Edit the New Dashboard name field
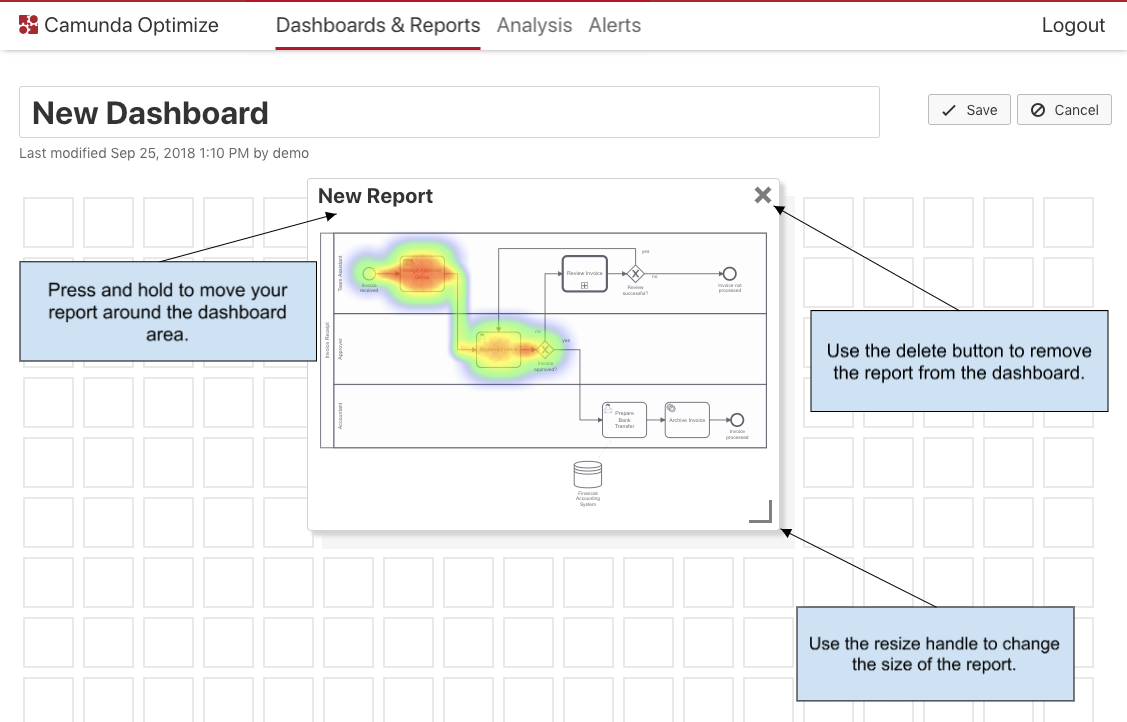Screen dimensions: 1127x722 coord(449,112)
